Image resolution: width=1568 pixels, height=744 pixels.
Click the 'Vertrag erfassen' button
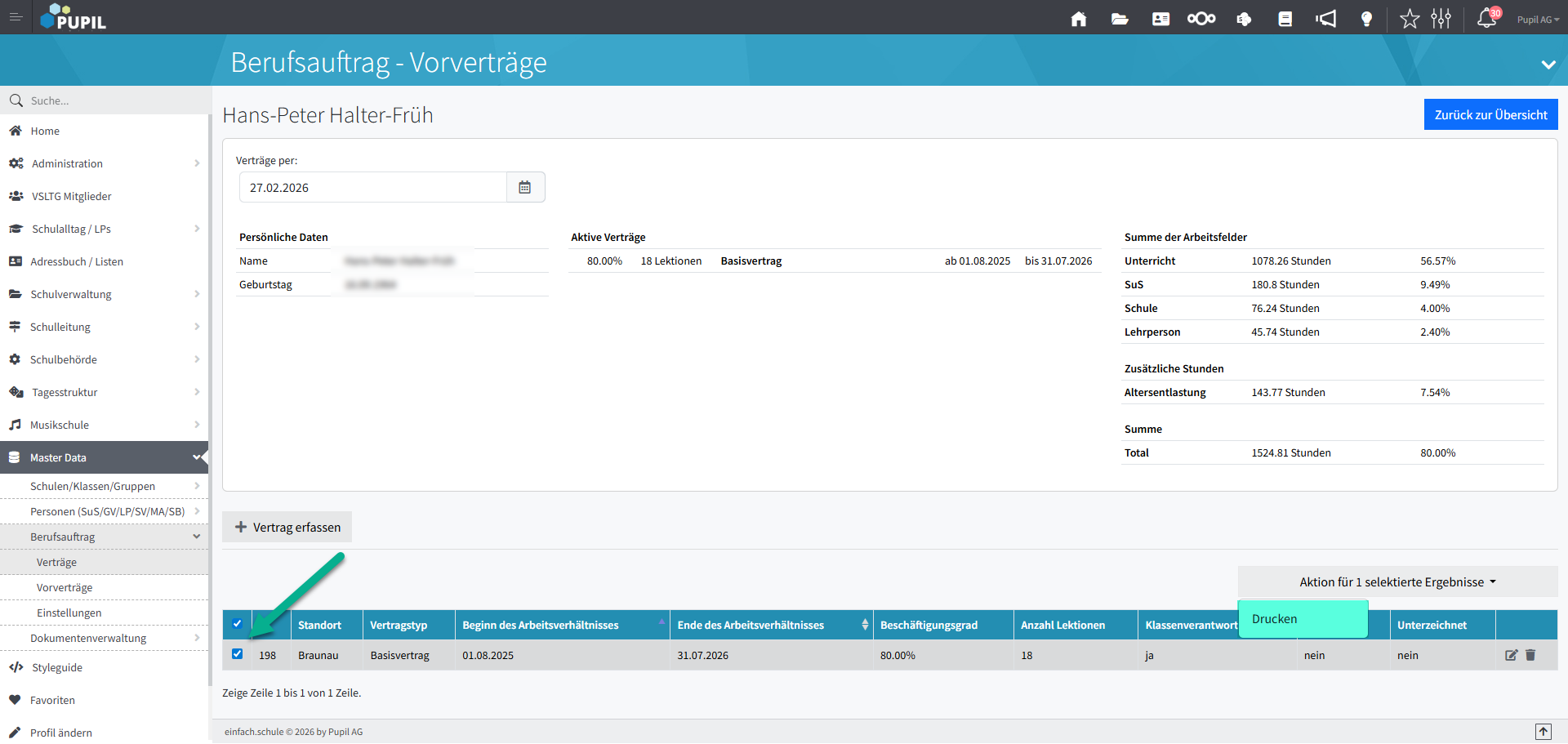tap(287, 528)
